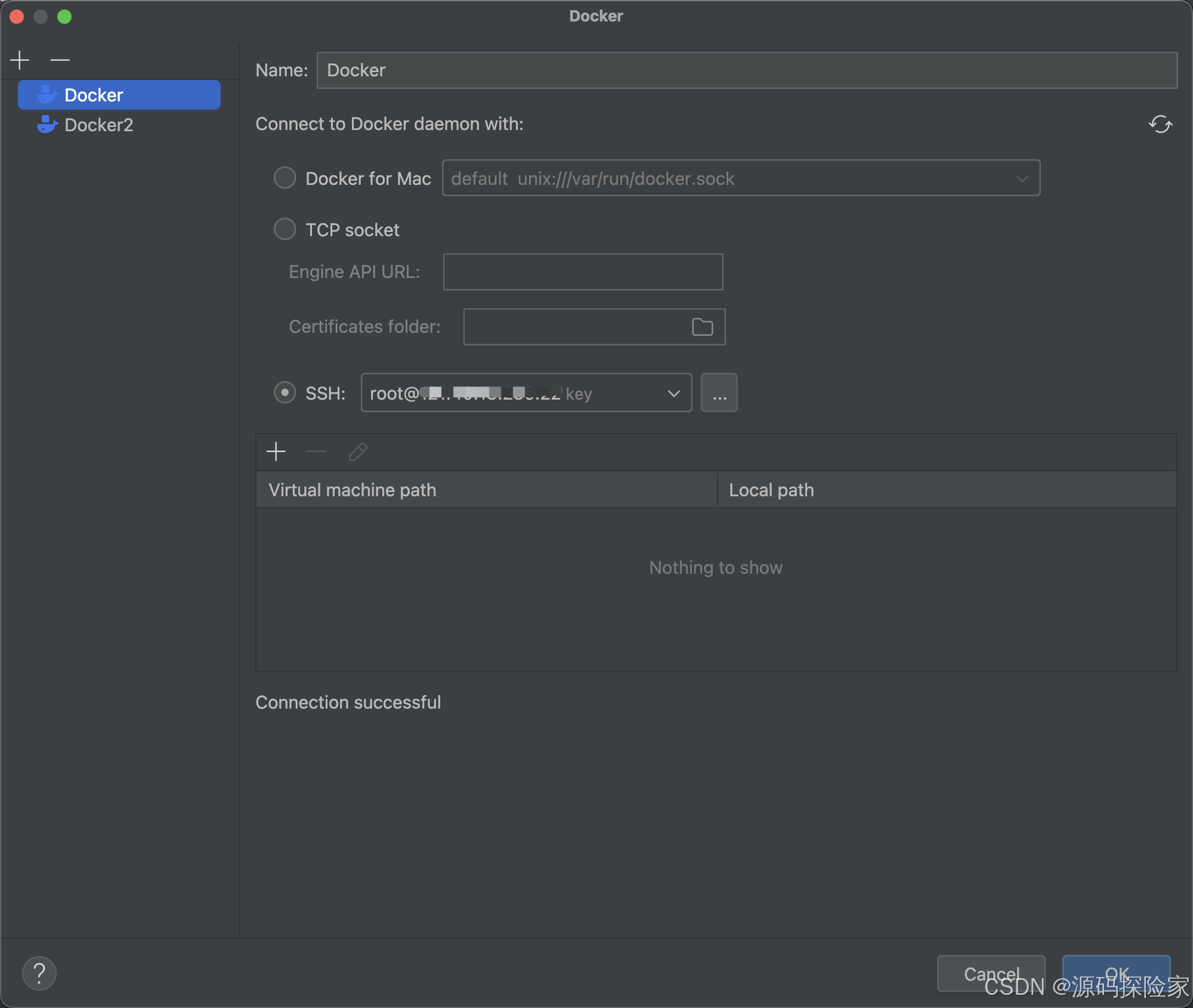Open the SSH credentials dropdown
The image size is (1193, 1008).
[673, 393]
